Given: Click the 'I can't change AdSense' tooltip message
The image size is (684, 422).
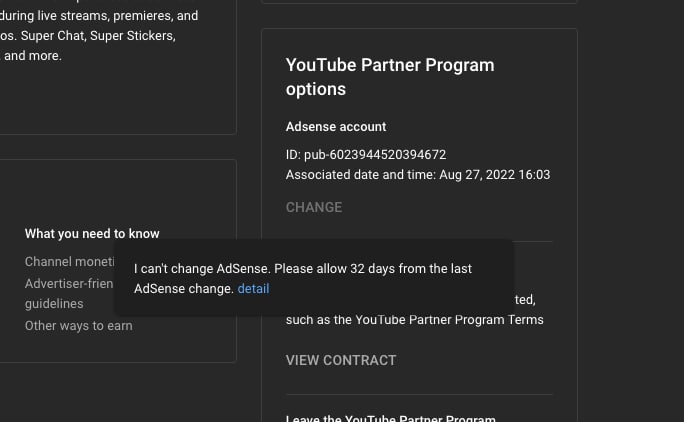Looking at the screenshot, I should coord(303,278).
